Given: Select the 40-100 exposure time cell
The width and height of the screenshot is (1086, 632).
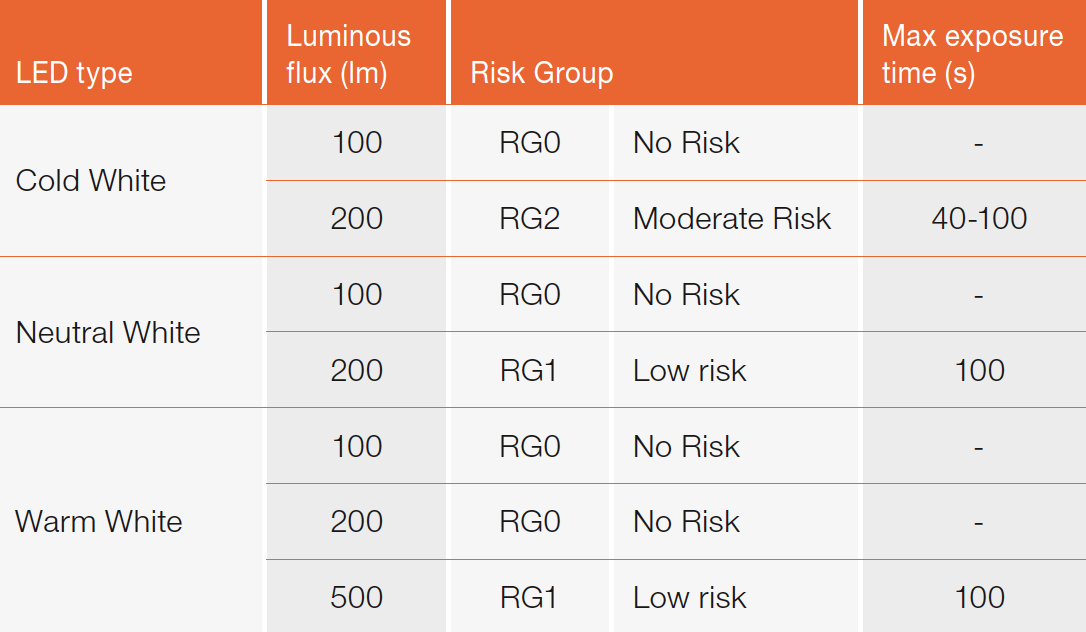Looking at the screenshot, I should click(x=979, y=218).
